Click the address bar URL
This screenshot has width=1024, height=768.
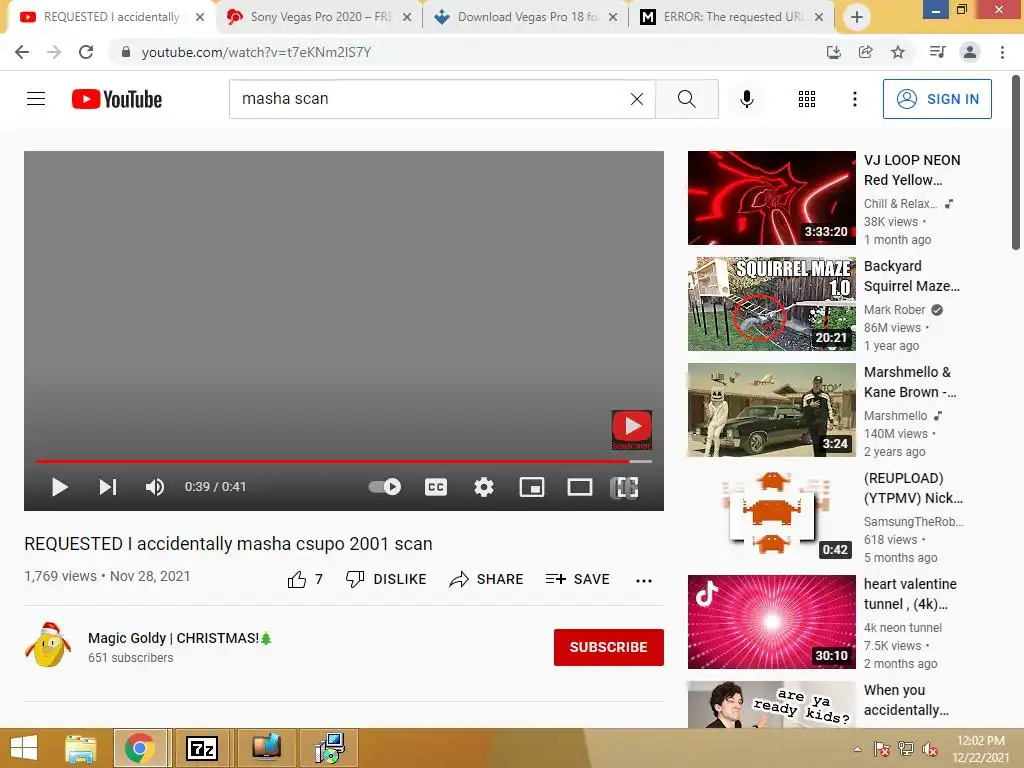tap(256, 52)
